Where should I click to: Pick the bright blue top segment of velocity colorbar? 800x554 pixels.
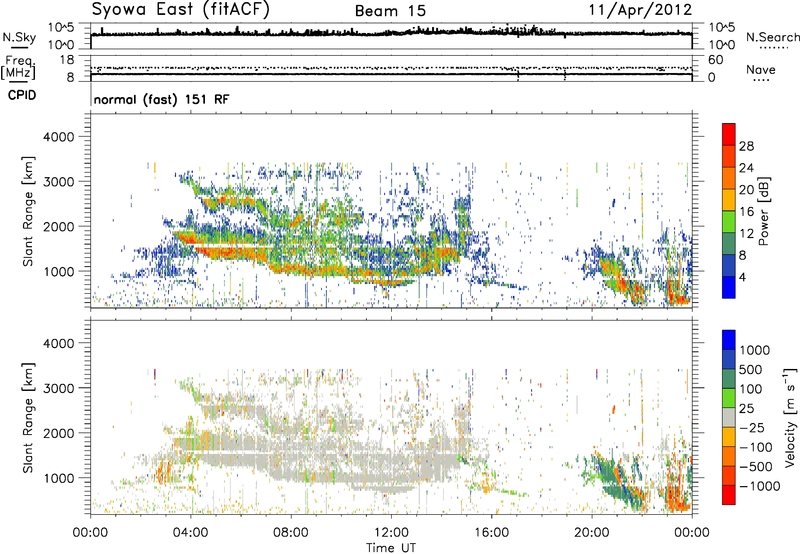(x=729, y=340)
